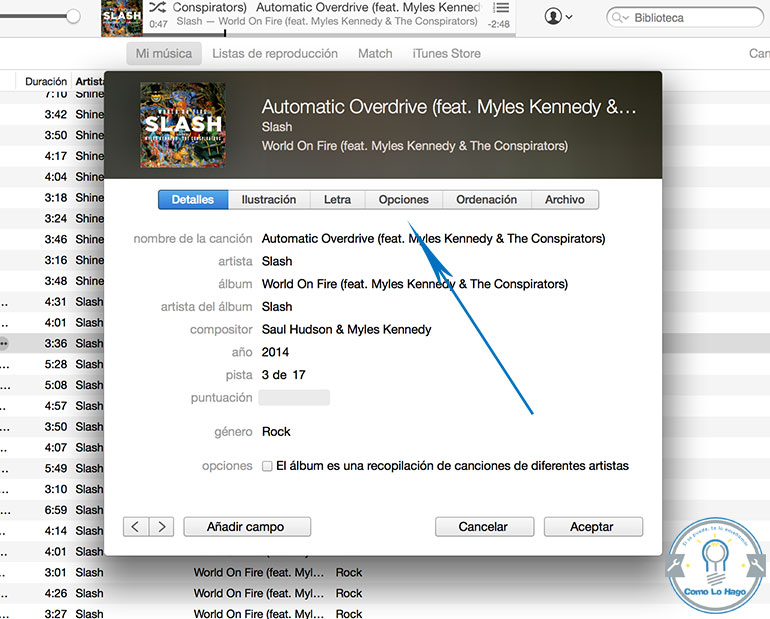The width and height of the screenshot is (770, 619).
Task: Edit the año field 2014
Action: coord(275,352)
